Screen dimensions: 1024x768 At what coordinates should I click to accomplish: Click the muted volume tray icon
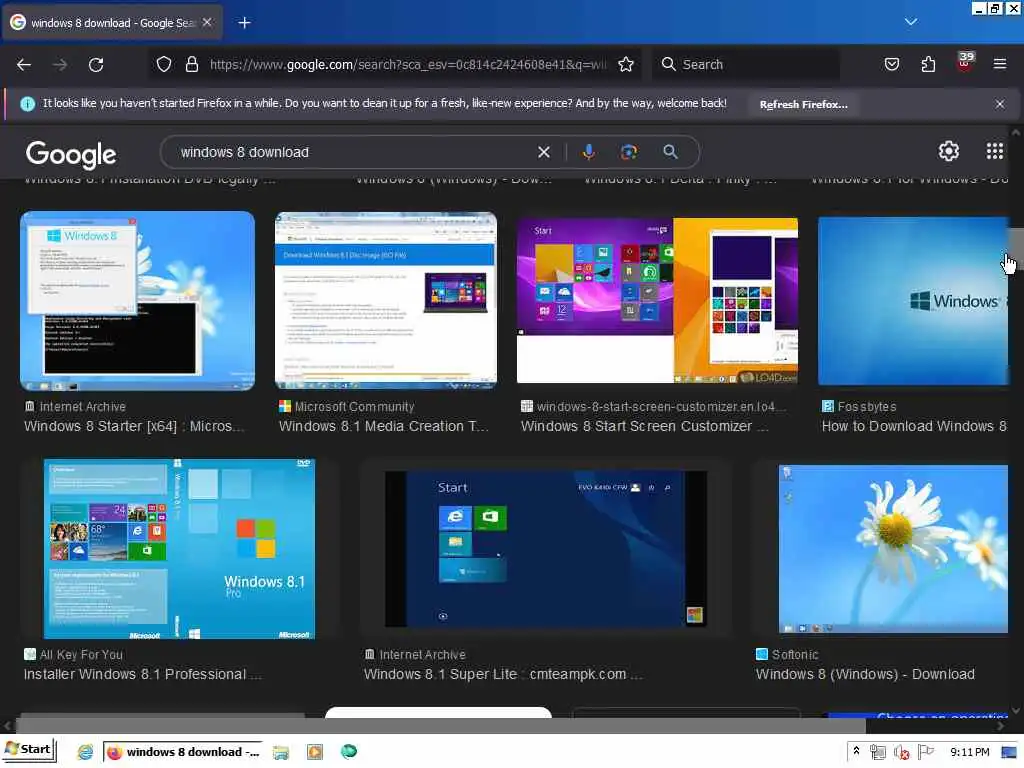coord(902,752)
